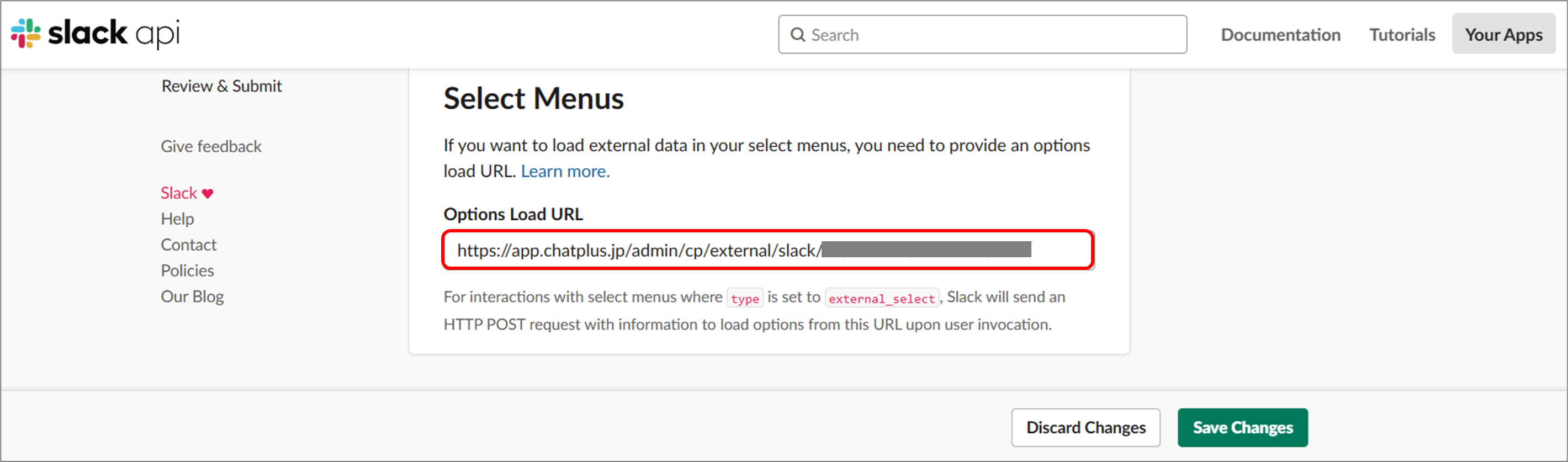Open Give feedback link
The image size is (1568, 462).
(x=211, y=146)
